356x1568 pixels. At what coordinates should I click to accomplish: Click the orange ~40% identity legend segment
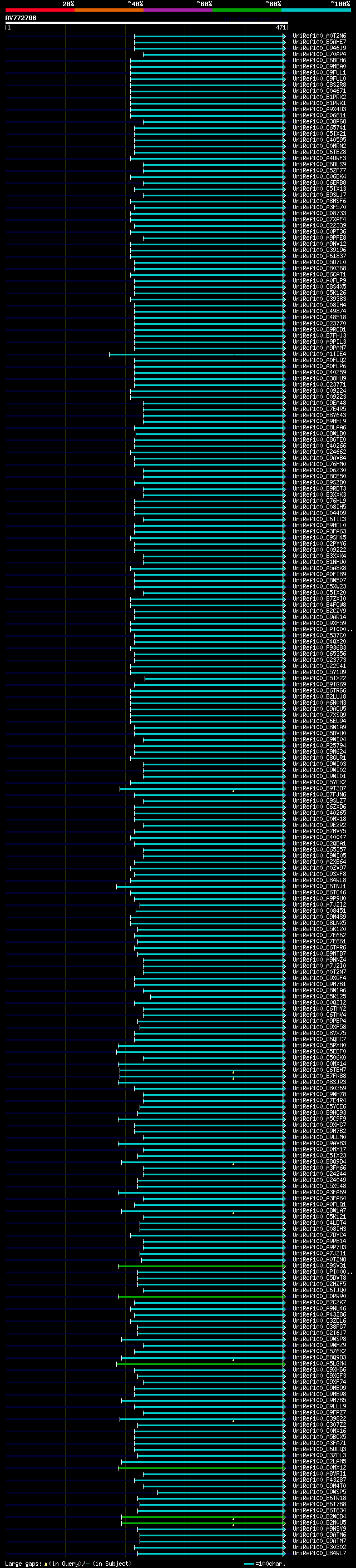(x=109, y=10)
